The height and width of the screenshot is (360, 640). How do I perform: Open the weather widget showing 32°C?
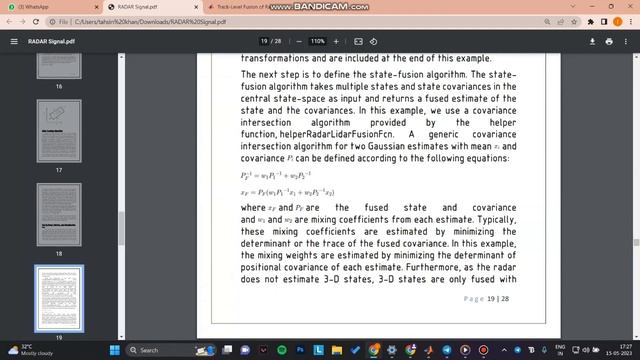click(x=31, y=350)
